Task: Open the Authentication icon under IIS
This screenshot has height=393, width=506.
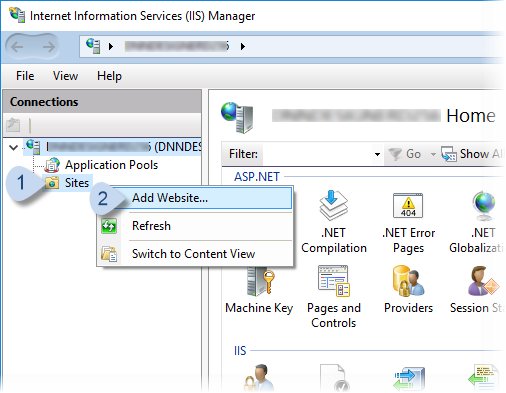Action: coord(259,378)
